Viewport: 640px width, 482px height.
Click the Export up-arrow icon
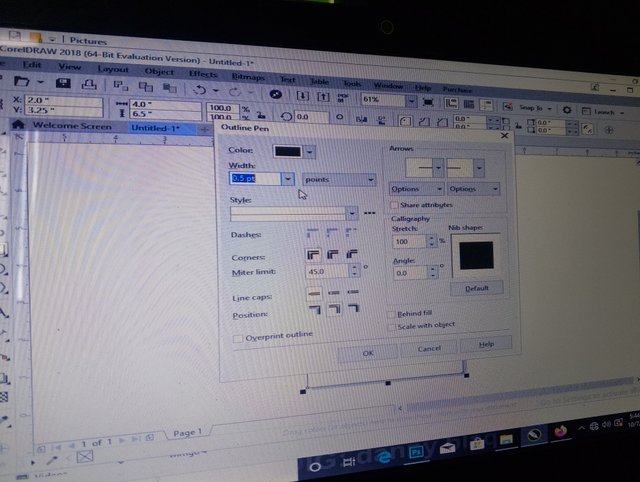coord(323,97)
